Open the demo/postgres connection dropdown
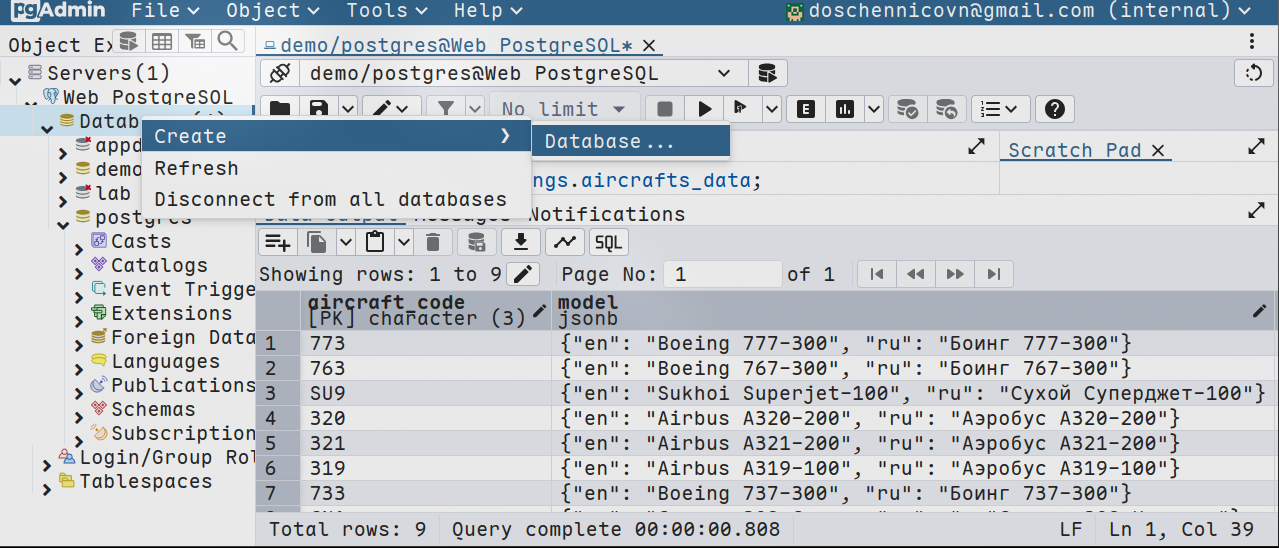The height and width of the screenshot is (548, 1279). pos(724,74)
